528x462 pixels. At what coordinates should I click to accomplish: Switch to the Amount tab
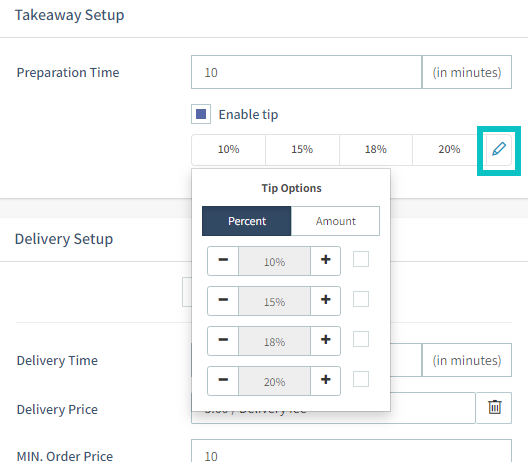[x=335, y=221]
